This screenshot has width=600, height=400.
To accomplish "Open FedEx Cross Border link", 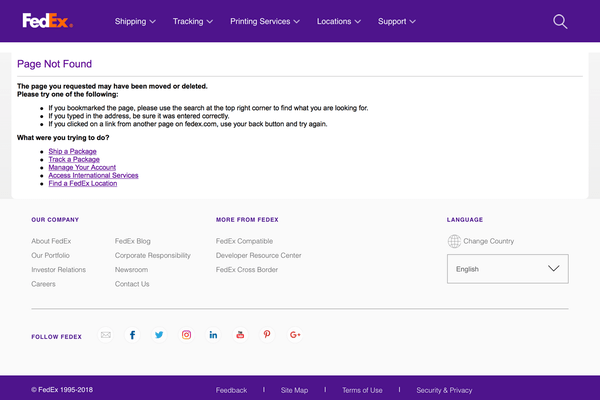I will 247,269.
